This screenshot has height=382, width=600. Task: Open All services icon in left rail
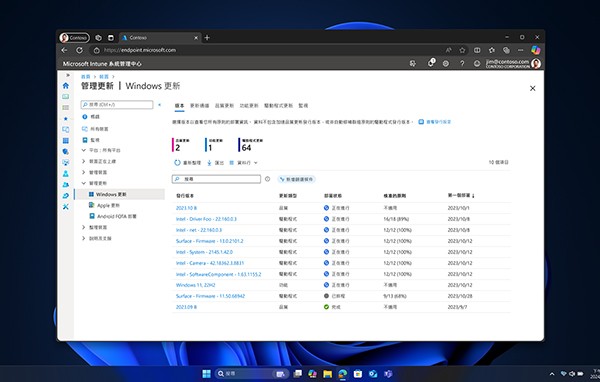(66, 108)
